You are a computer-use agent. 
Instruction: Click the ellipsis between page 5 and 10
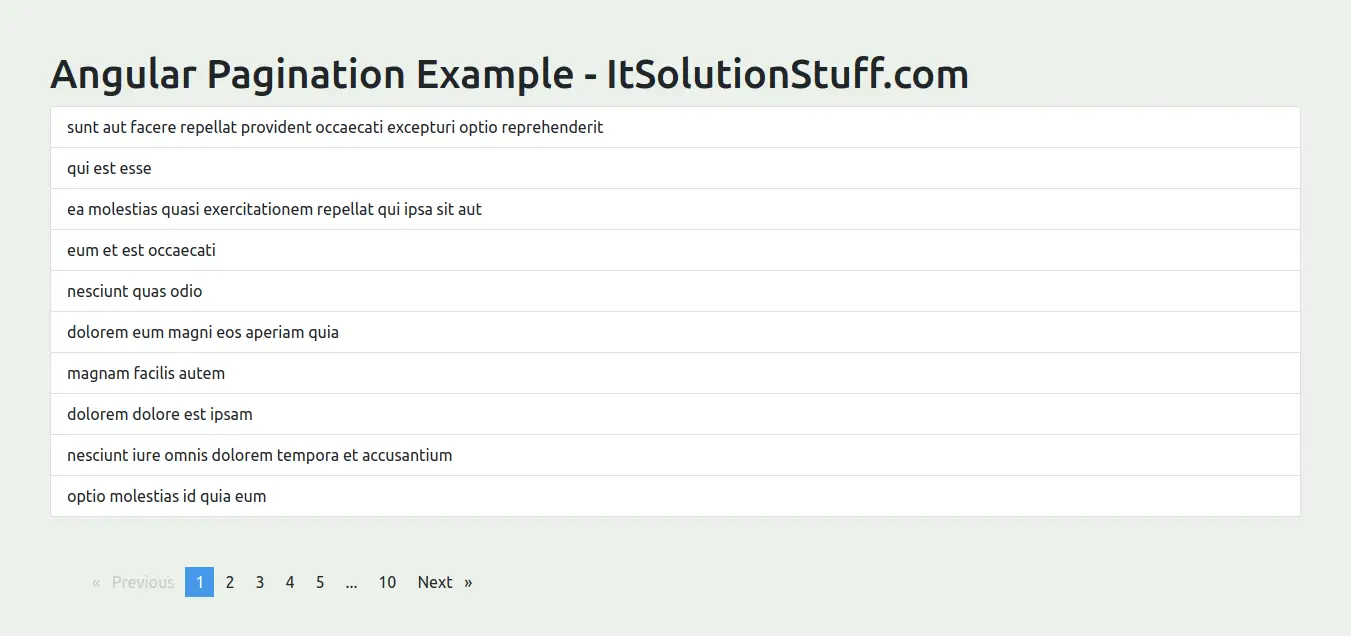pyautogui.click(x=351, y=582)
